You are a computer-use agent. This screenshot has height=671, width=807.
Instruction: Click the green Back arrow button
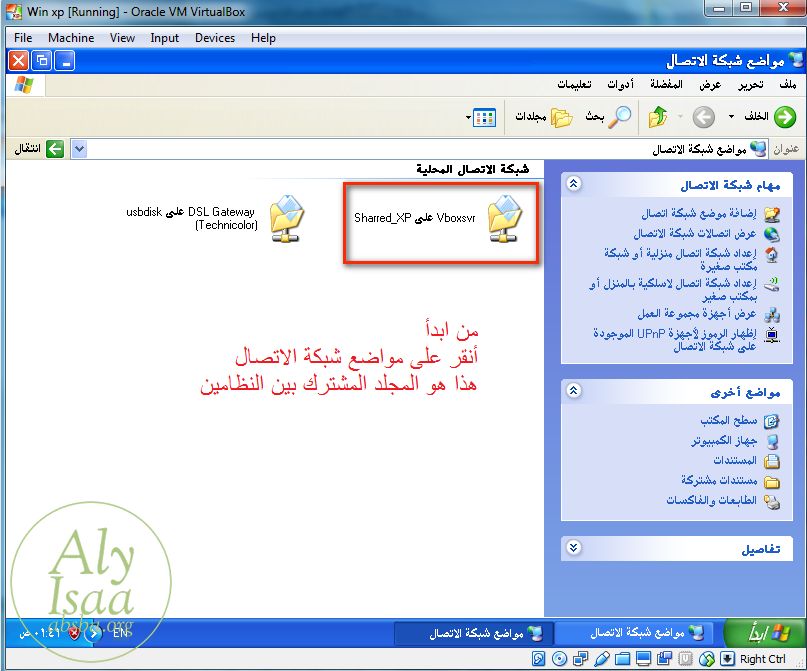pyautogui.click(x=785, y=117)
